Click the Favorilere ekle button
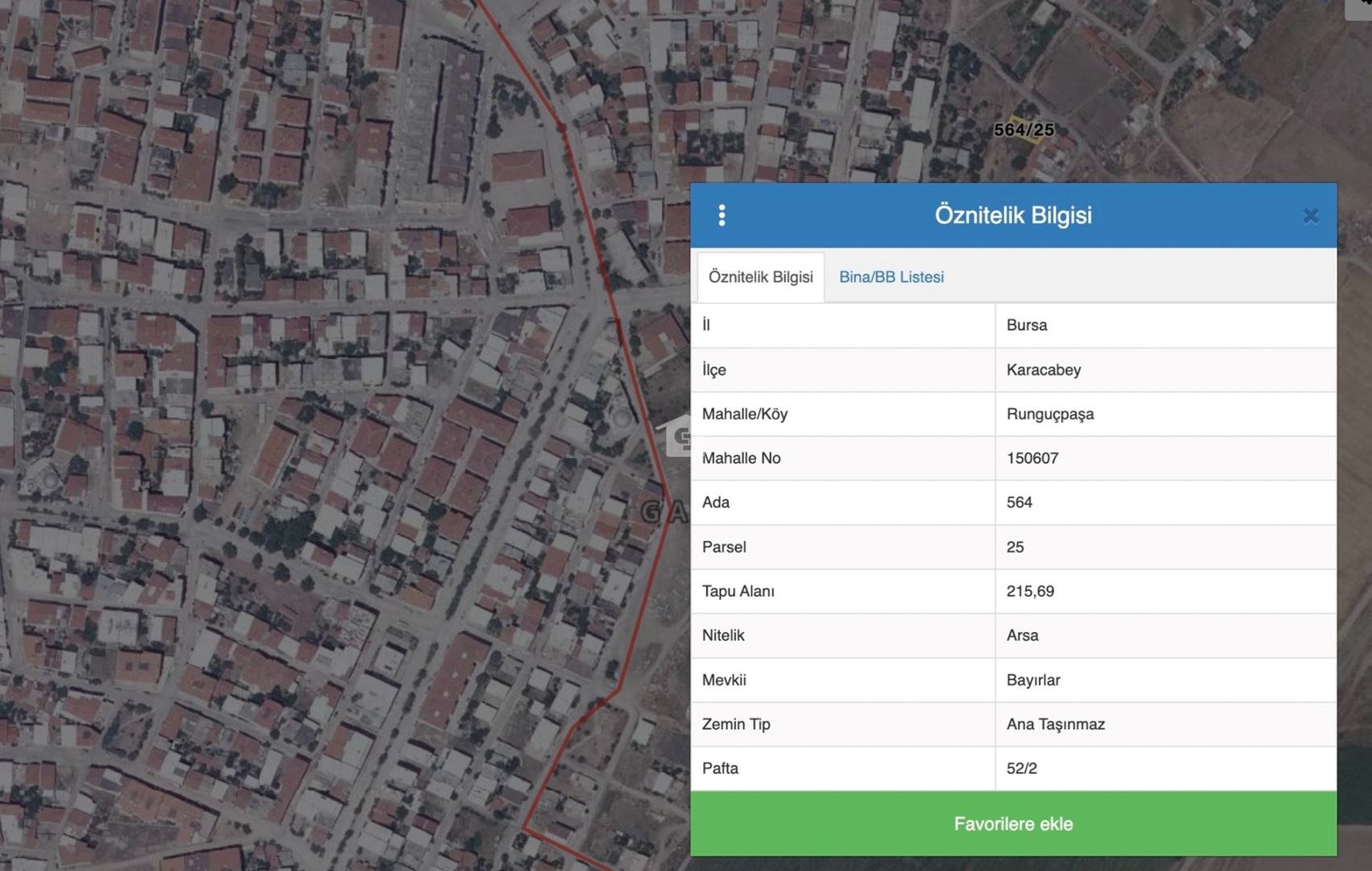Image resolution: width=1372 pixels, height=871 pixels. tap(1012, 823)
